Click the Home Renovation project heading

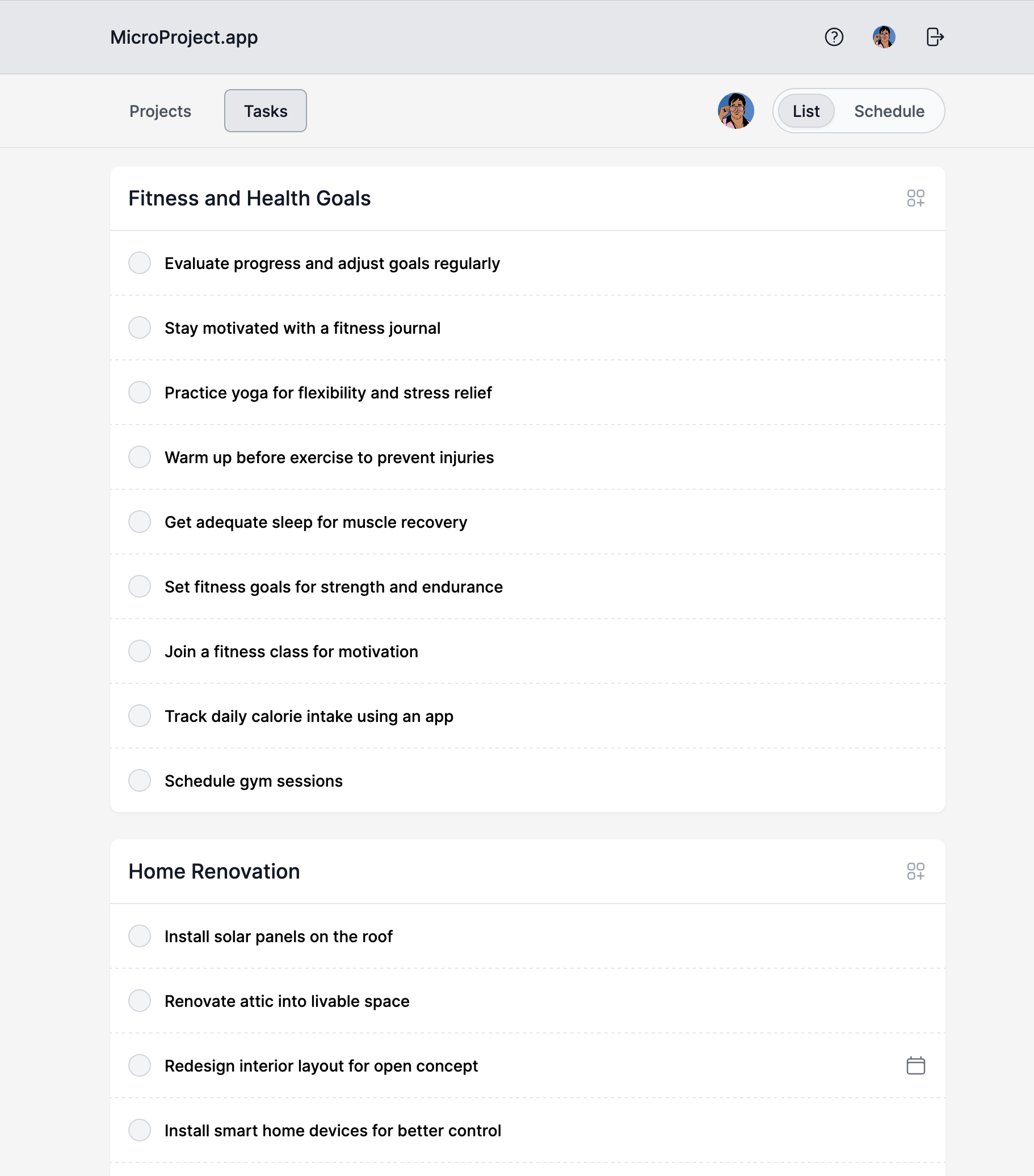coord(214,872)
